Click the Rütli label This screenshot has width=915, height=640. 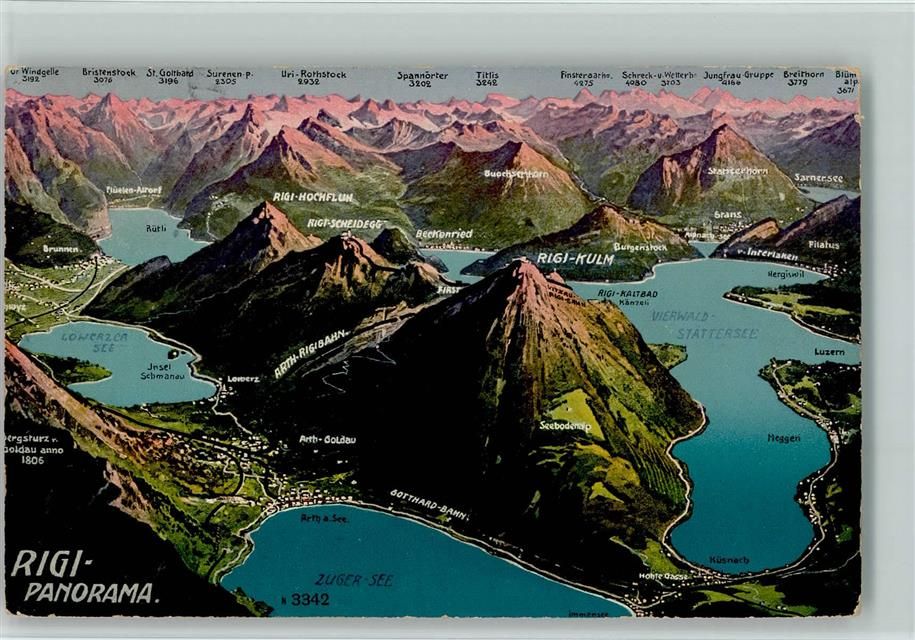[x=156, y=228]
